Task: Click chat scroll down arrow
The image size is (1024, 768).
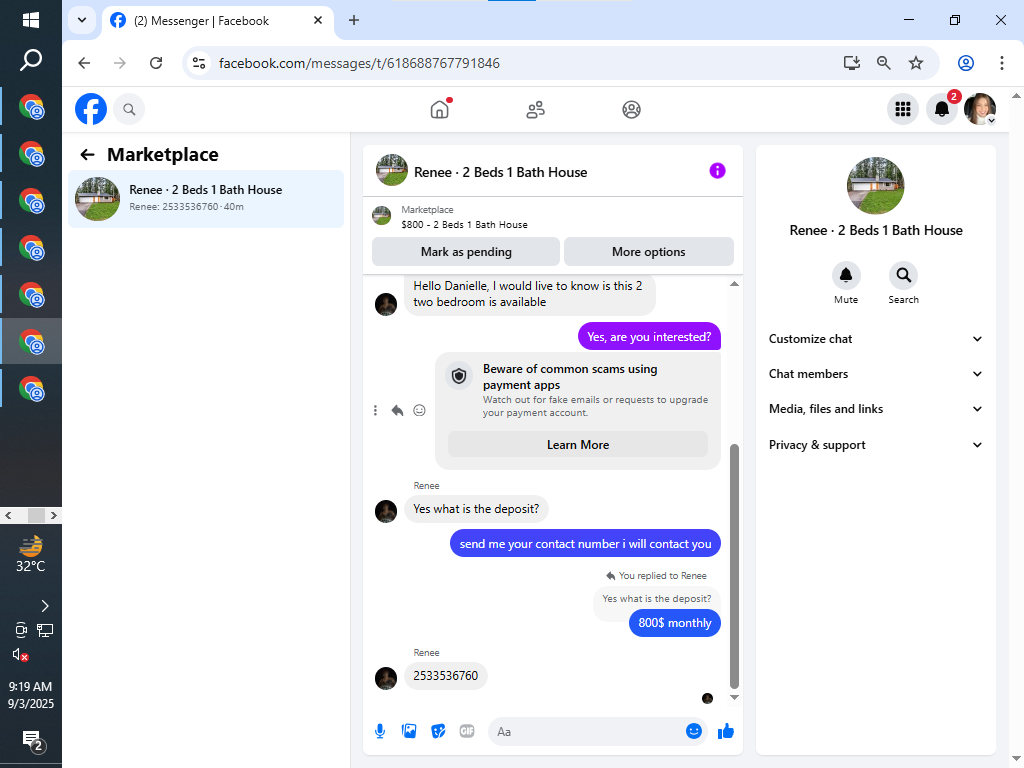Action: click(734, 697)
